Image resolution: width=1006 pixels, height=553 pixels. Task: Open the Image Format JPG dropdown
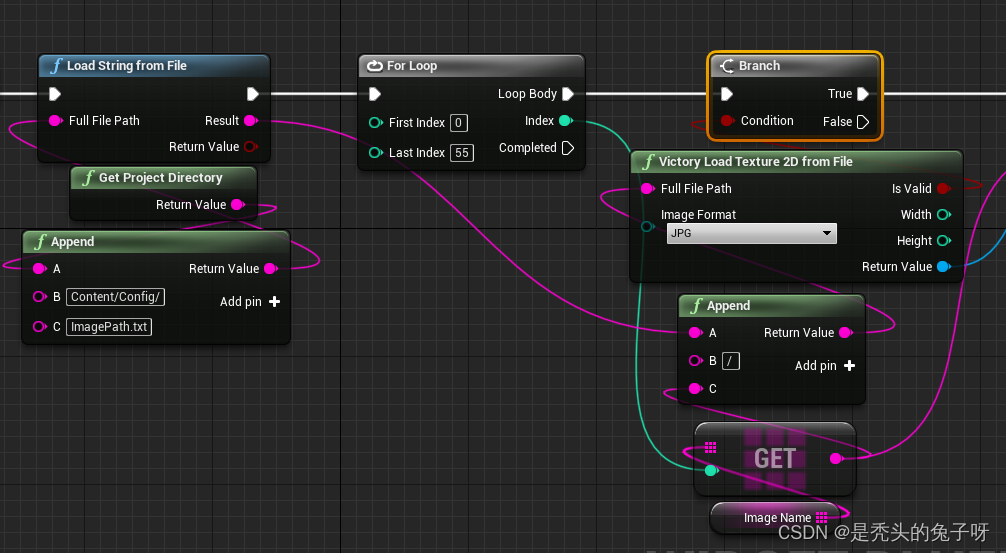pyautogui.click(x=751, y=234)
